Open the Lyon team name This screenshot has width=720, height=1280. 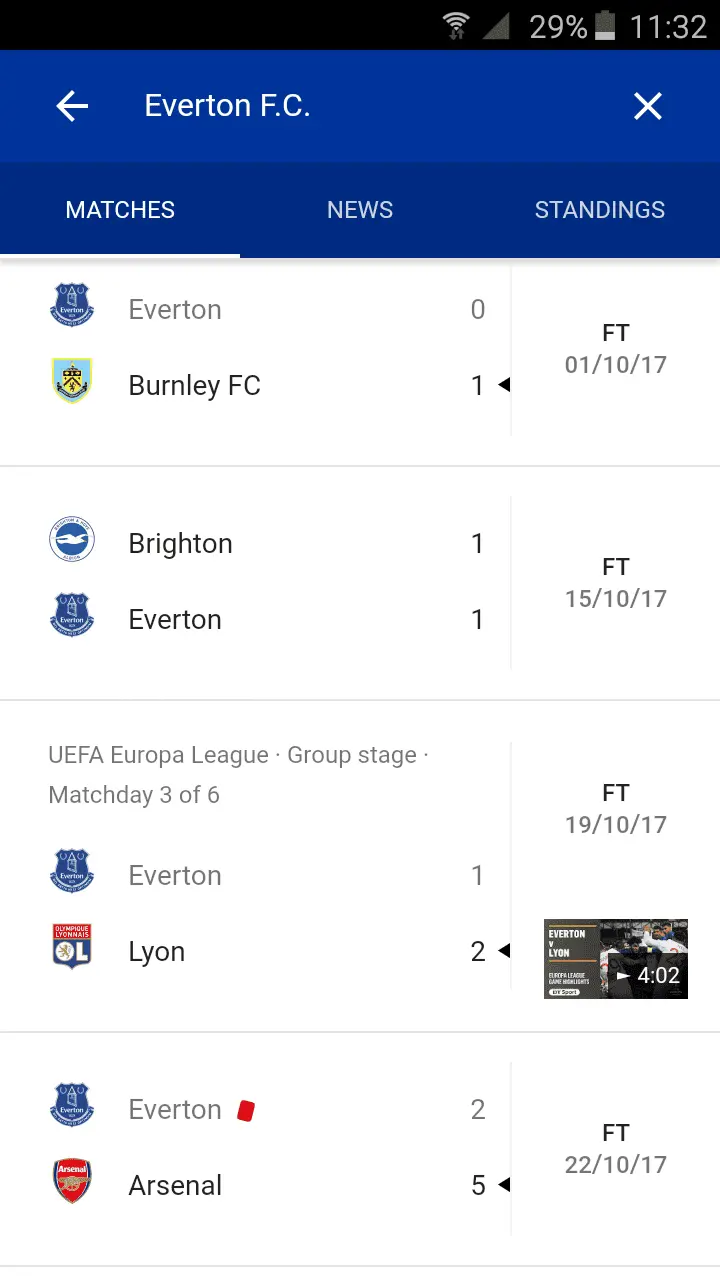[x=157, y=952]
